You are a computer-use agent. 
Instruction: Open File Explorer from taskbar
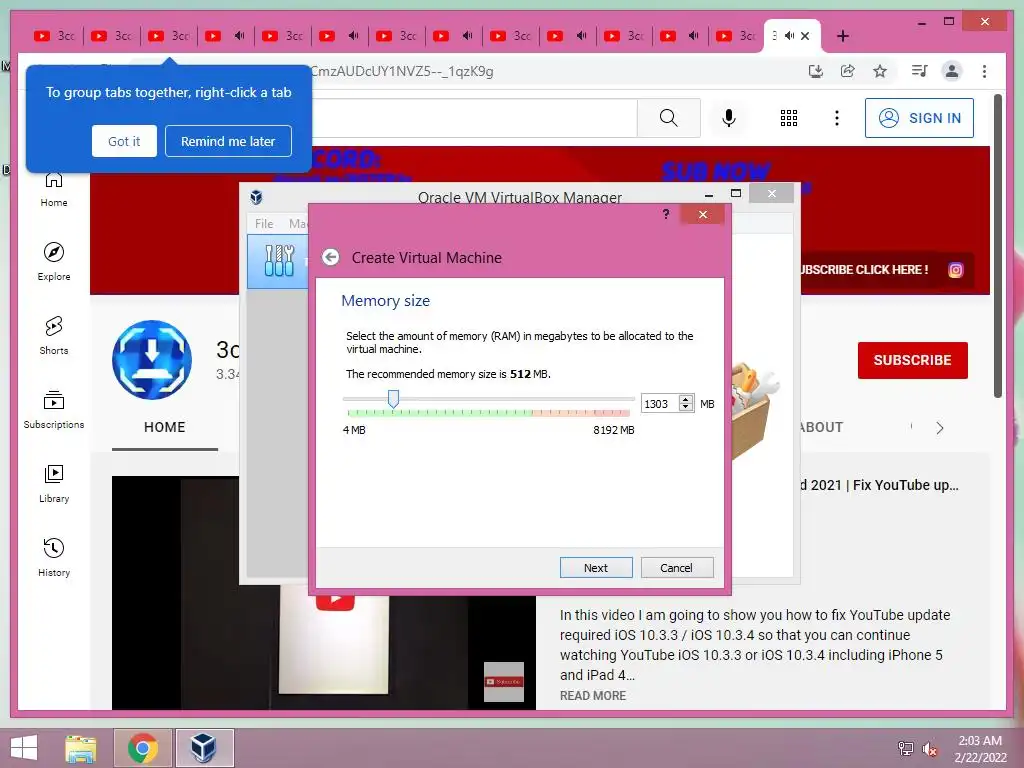coord(80,748)
